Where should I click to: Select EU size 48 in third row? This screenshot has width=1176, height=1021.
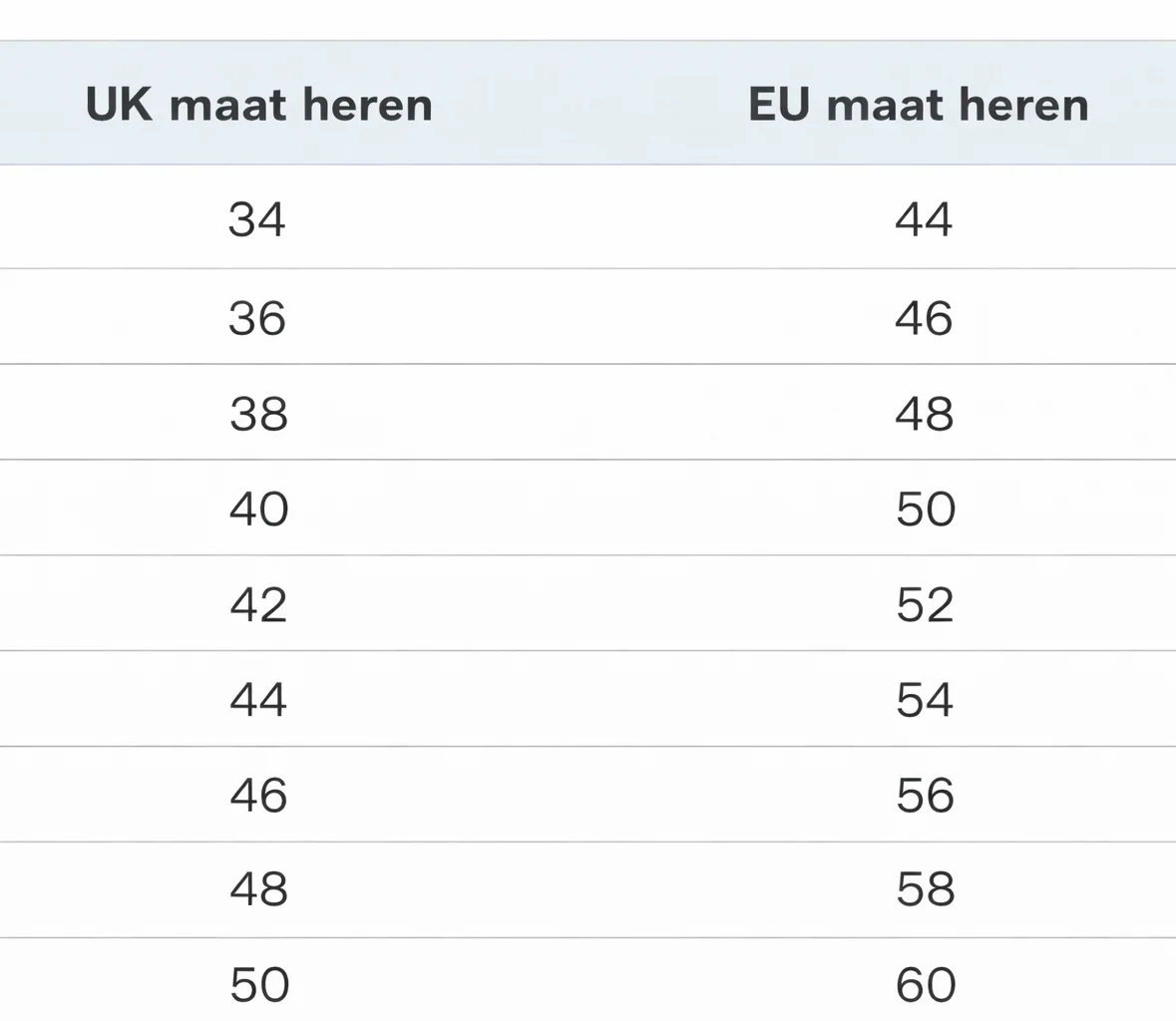(924, 414)
